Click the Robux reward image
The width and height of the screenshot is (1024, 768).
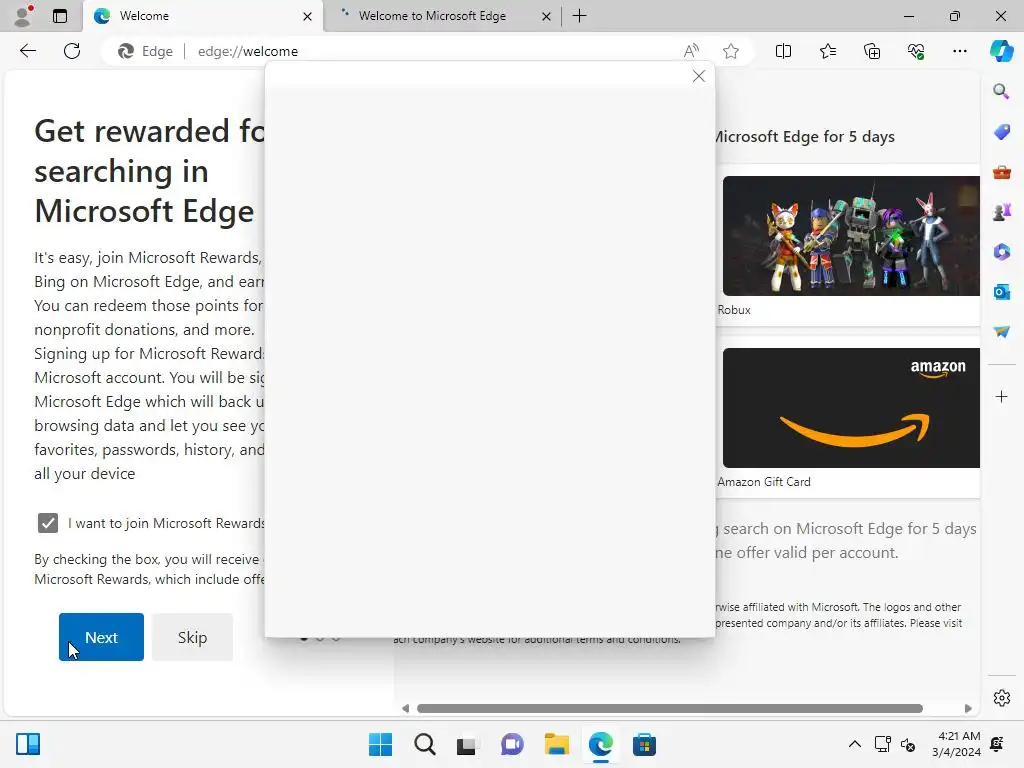click(x=851, y=236)
